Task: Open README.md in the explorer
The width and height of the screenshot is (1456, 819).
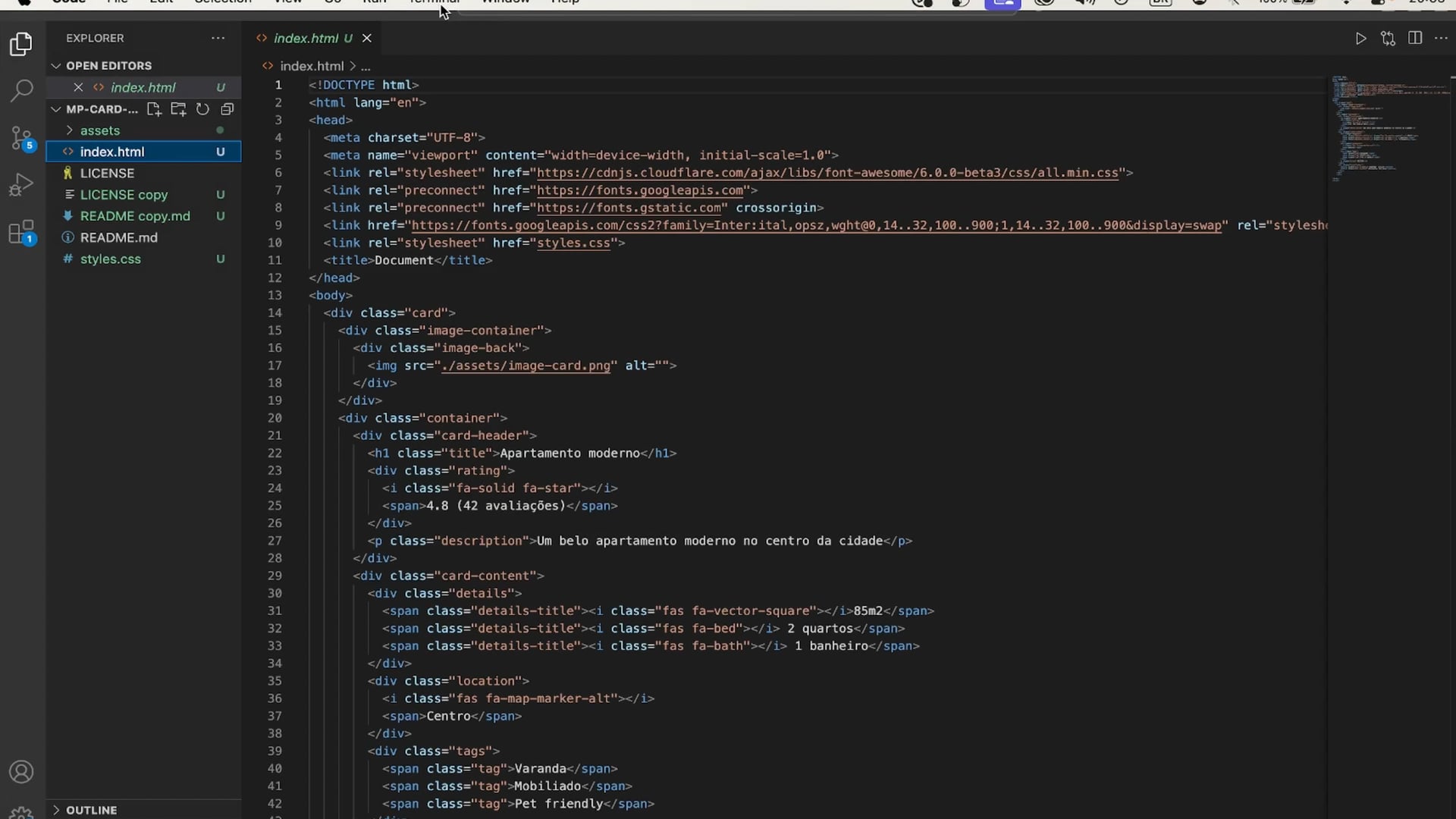Action: [x=119, y=237]
